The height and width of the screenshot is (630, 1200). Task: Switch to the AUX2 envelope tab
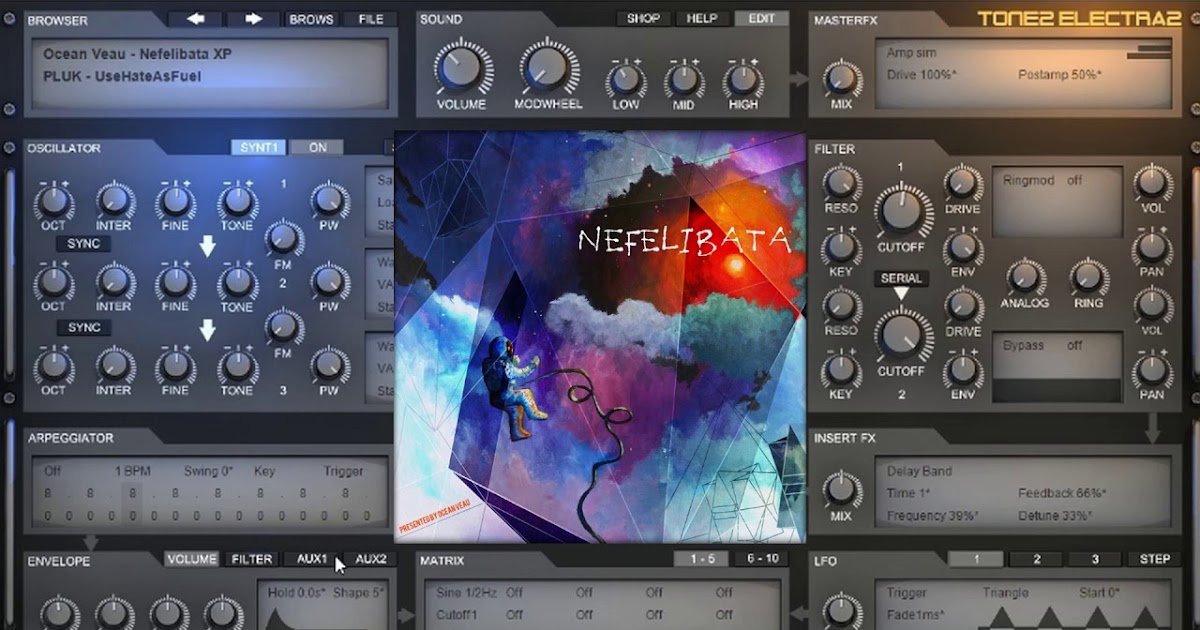pos(371,559)
